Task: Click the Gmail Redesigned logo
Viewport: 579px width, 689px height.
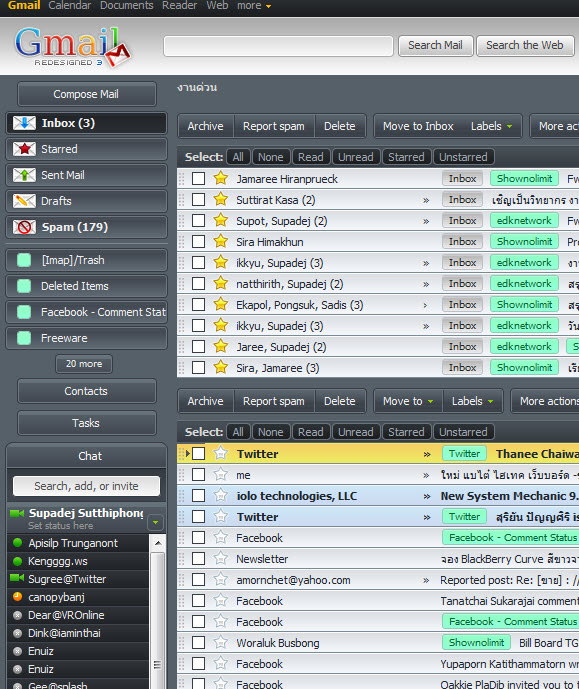Action: click(x=72, y=46)
